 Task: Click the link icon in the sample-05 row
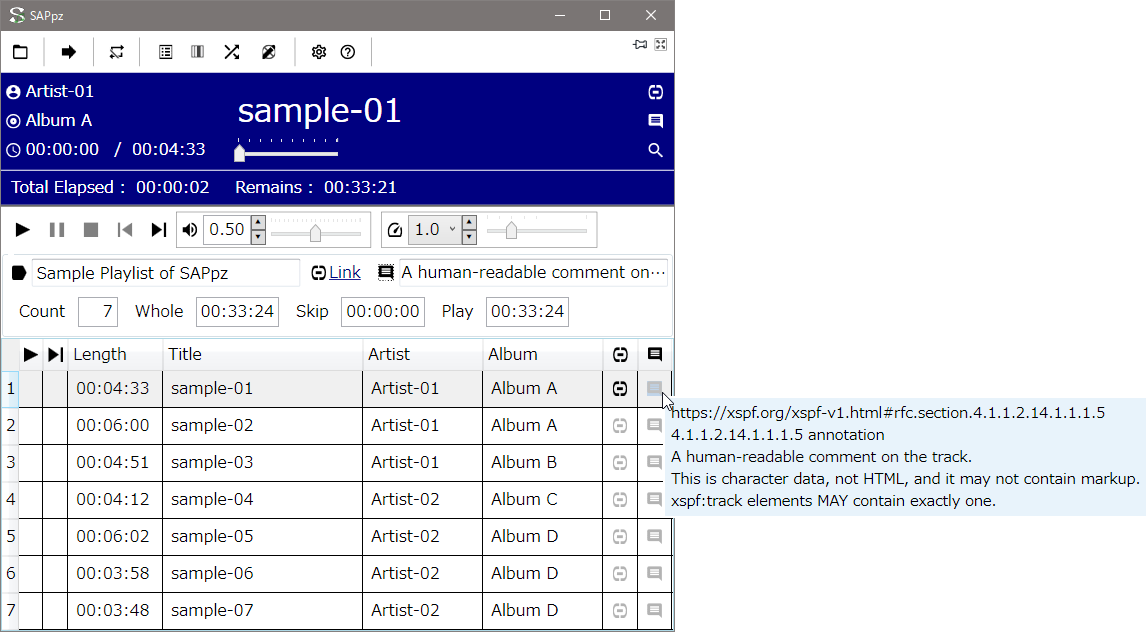[620, 537]
